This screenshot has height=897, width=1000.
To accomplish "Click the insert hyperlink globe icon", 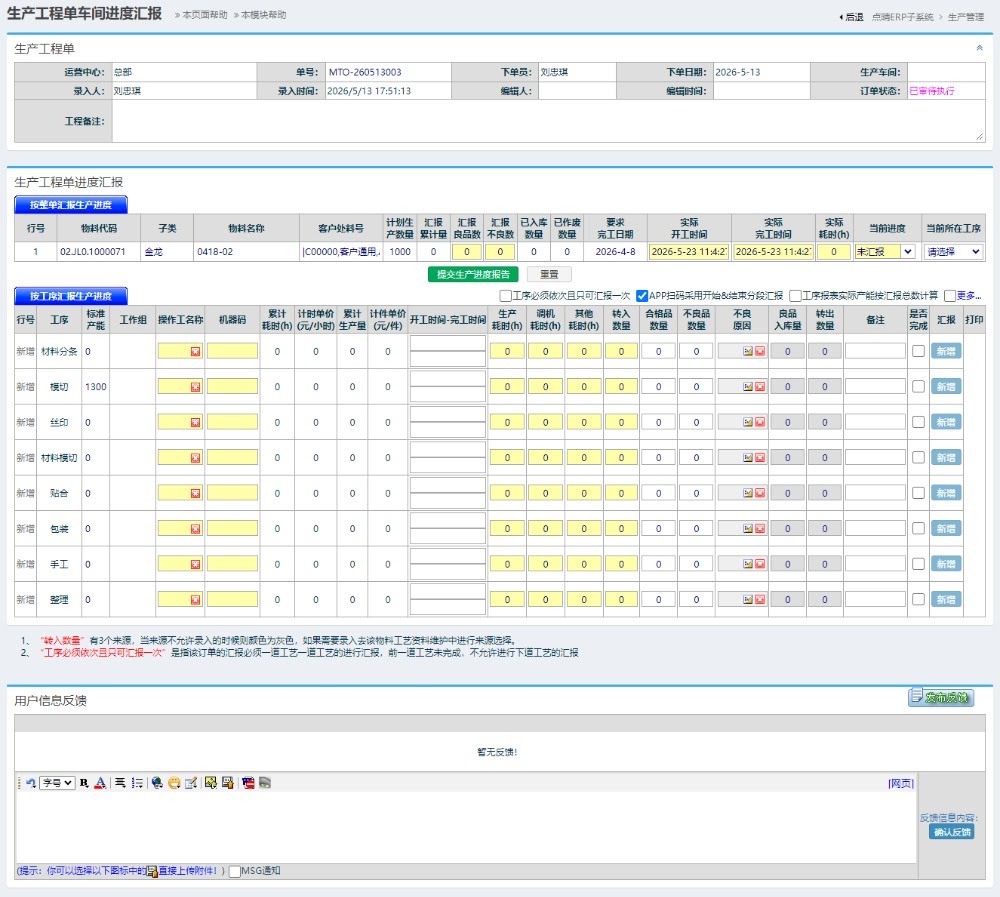I will (x=157, y=783).
